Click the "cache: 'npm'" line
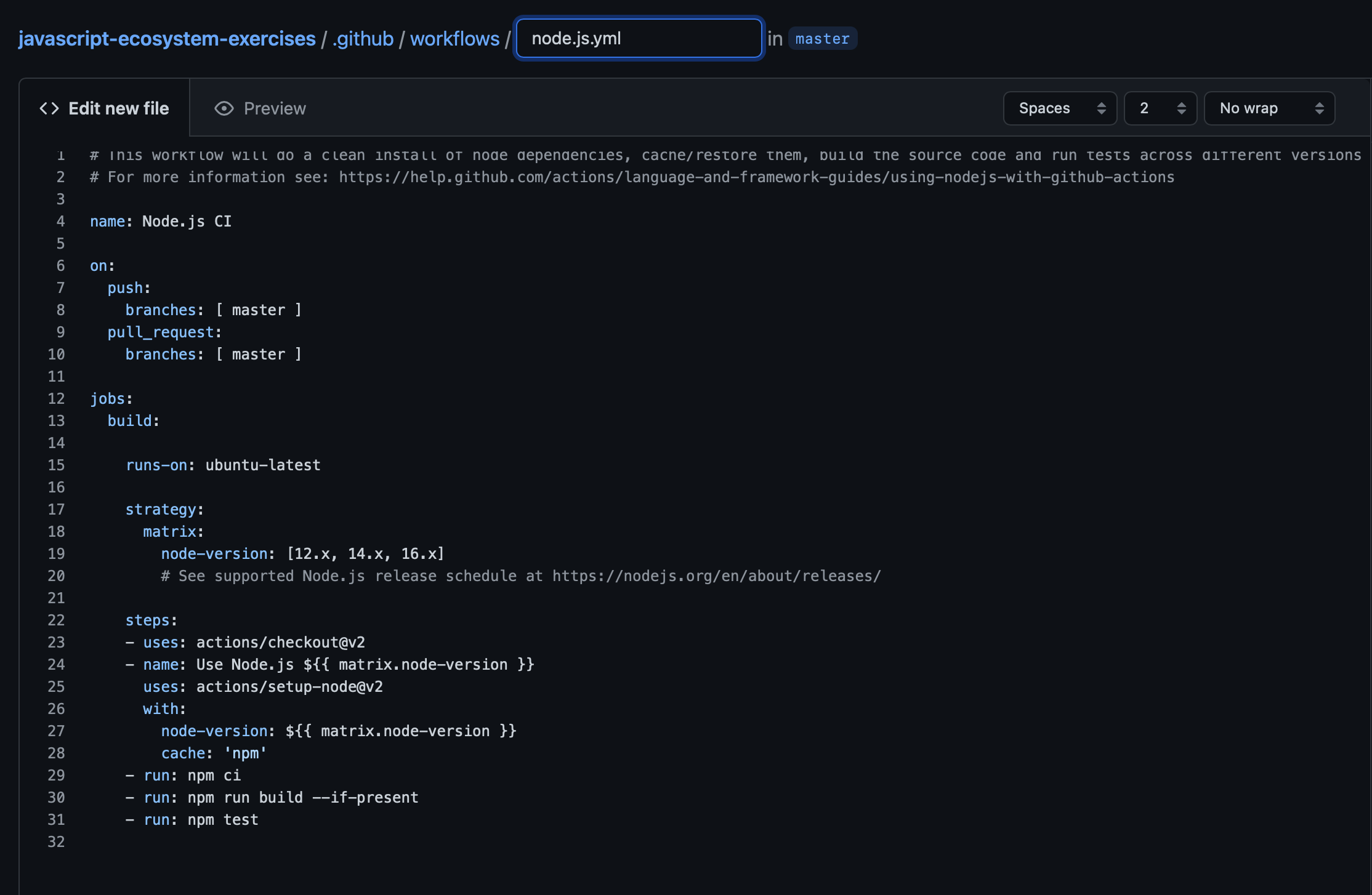The width and height of the screenshot is (1372, 895). (214, 753)
